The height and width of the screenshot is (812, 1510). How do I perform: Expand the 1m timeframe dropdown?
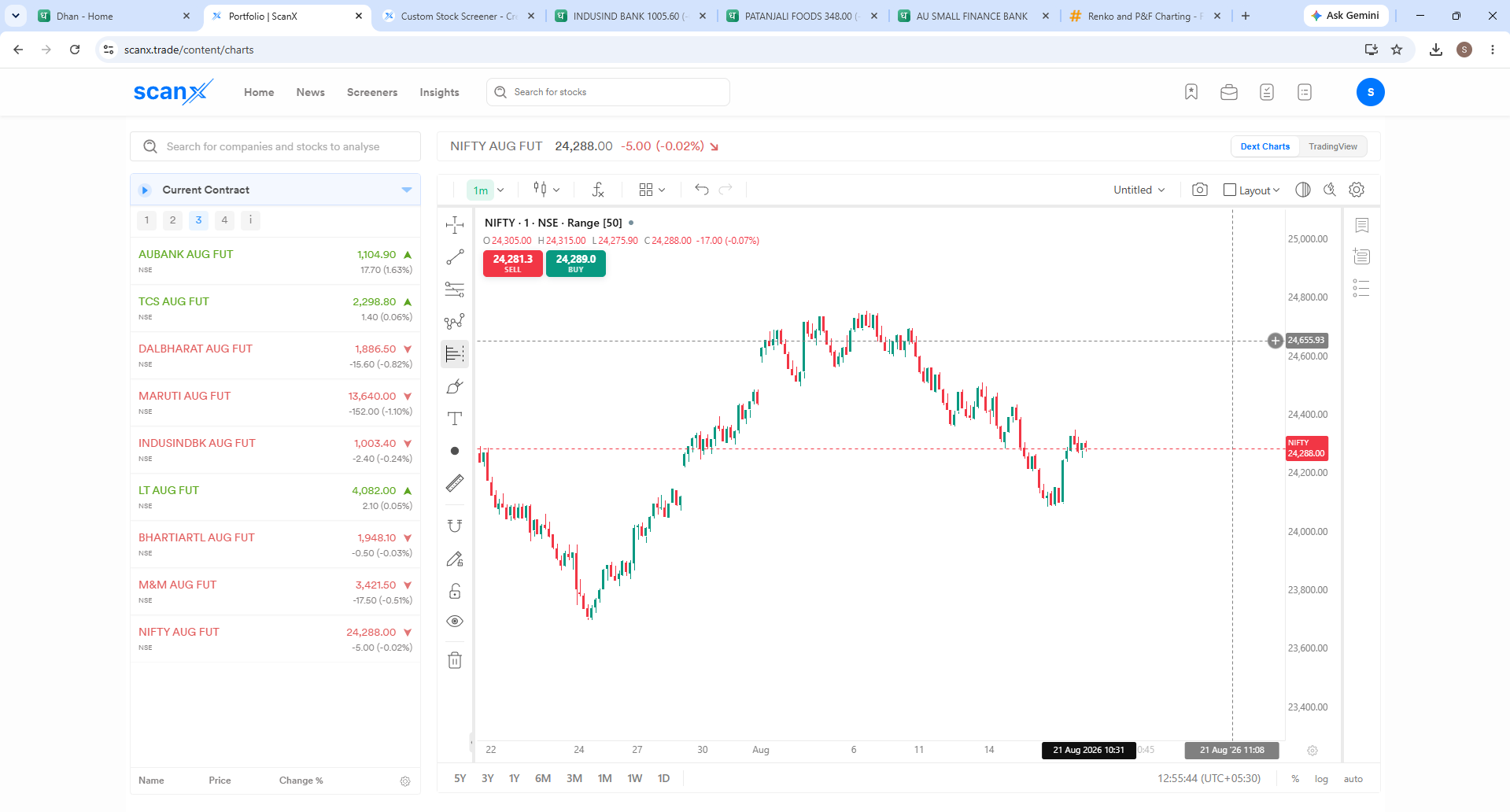click(x=500, y=190)
